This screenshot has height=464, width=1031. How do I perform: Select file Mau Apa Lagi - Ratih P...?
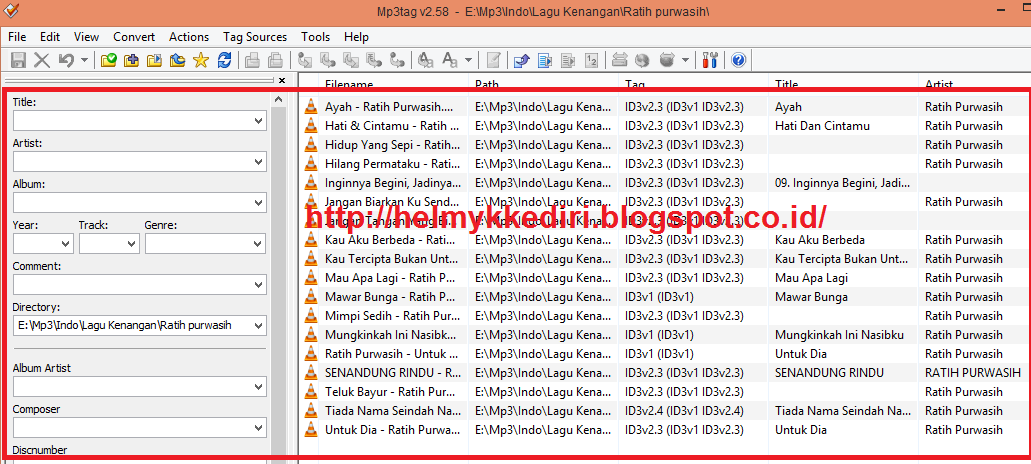(390, 278)
